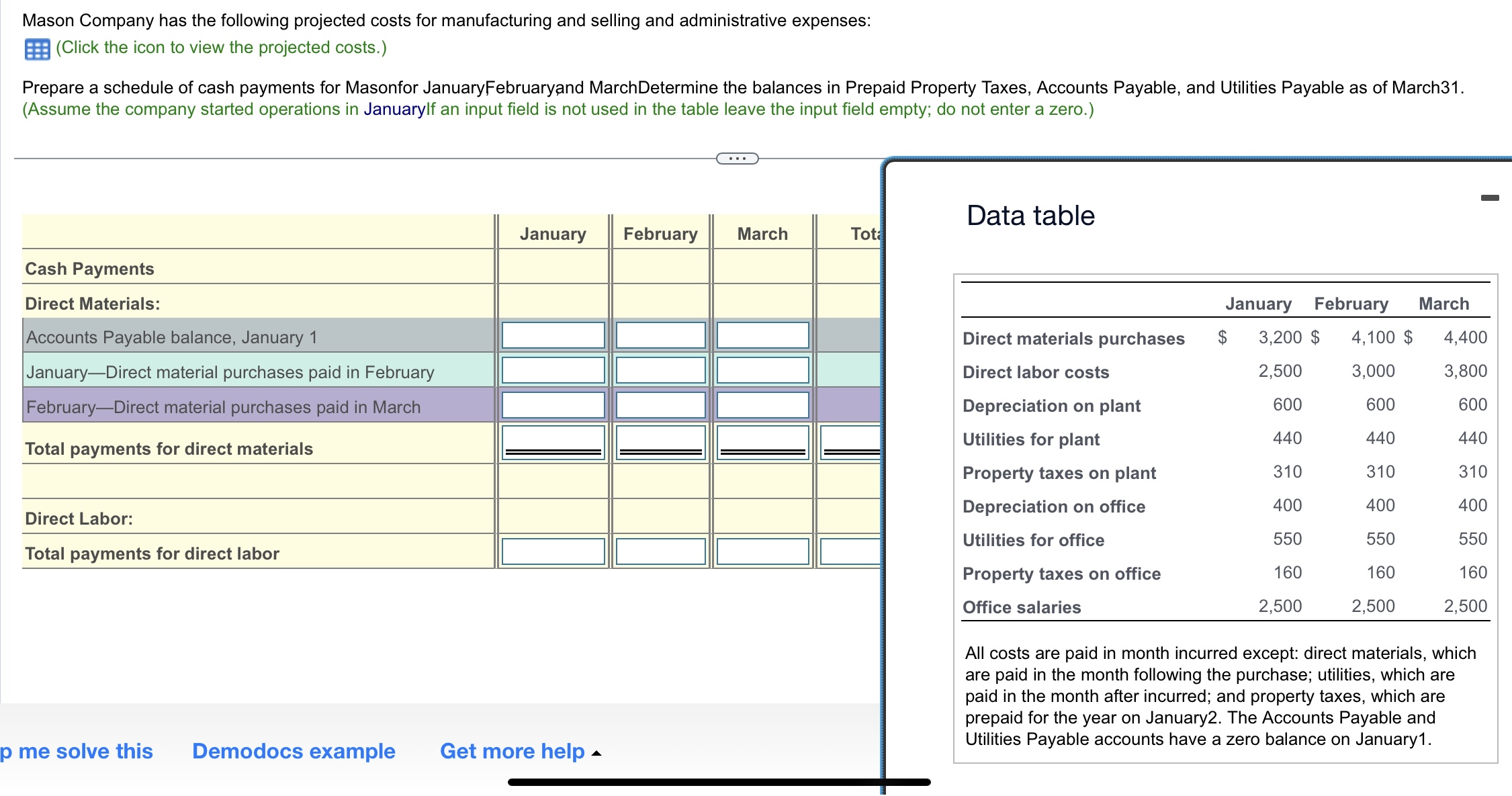Click February Accounts Payable balance input field

coord(660,335)
